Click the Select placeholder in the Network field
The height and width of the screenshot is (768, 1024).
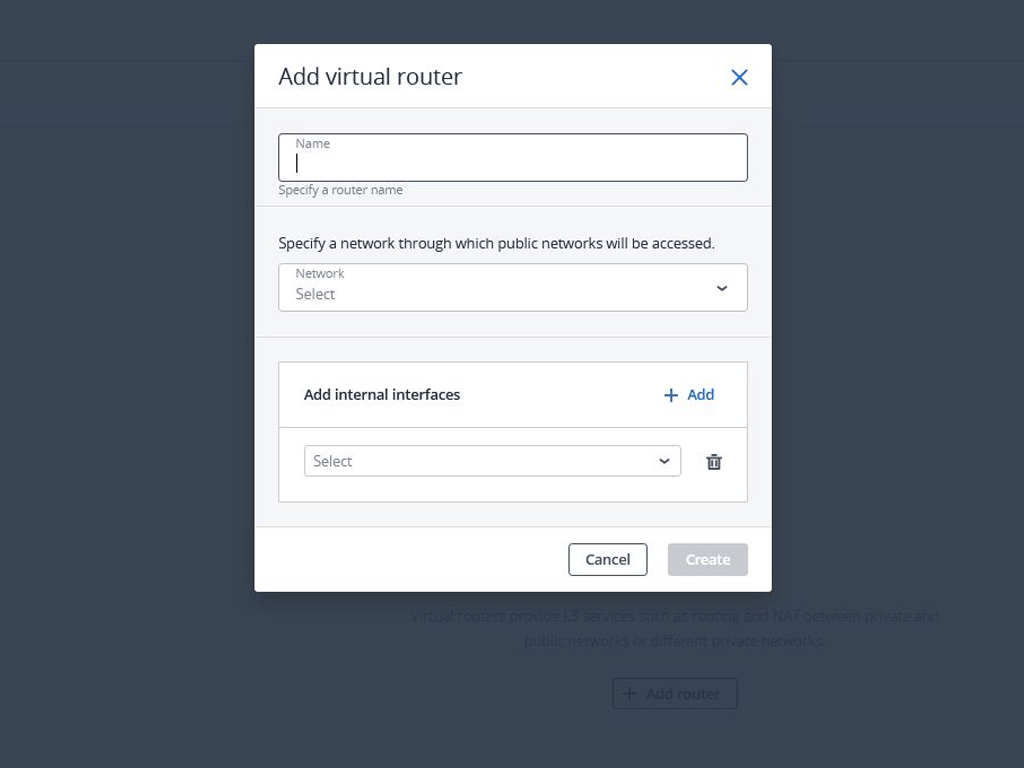coord(315,294)
